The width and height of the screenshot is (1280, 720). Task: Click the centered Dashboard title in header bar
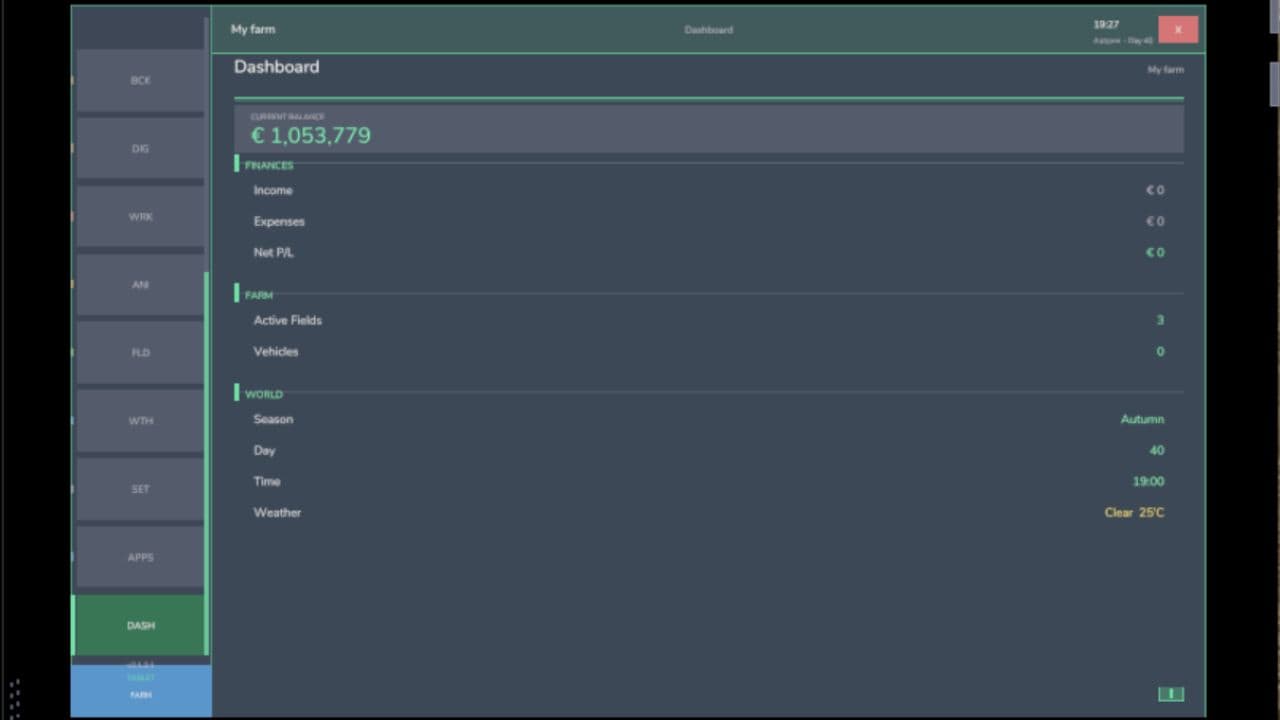(x=709, y=30)
